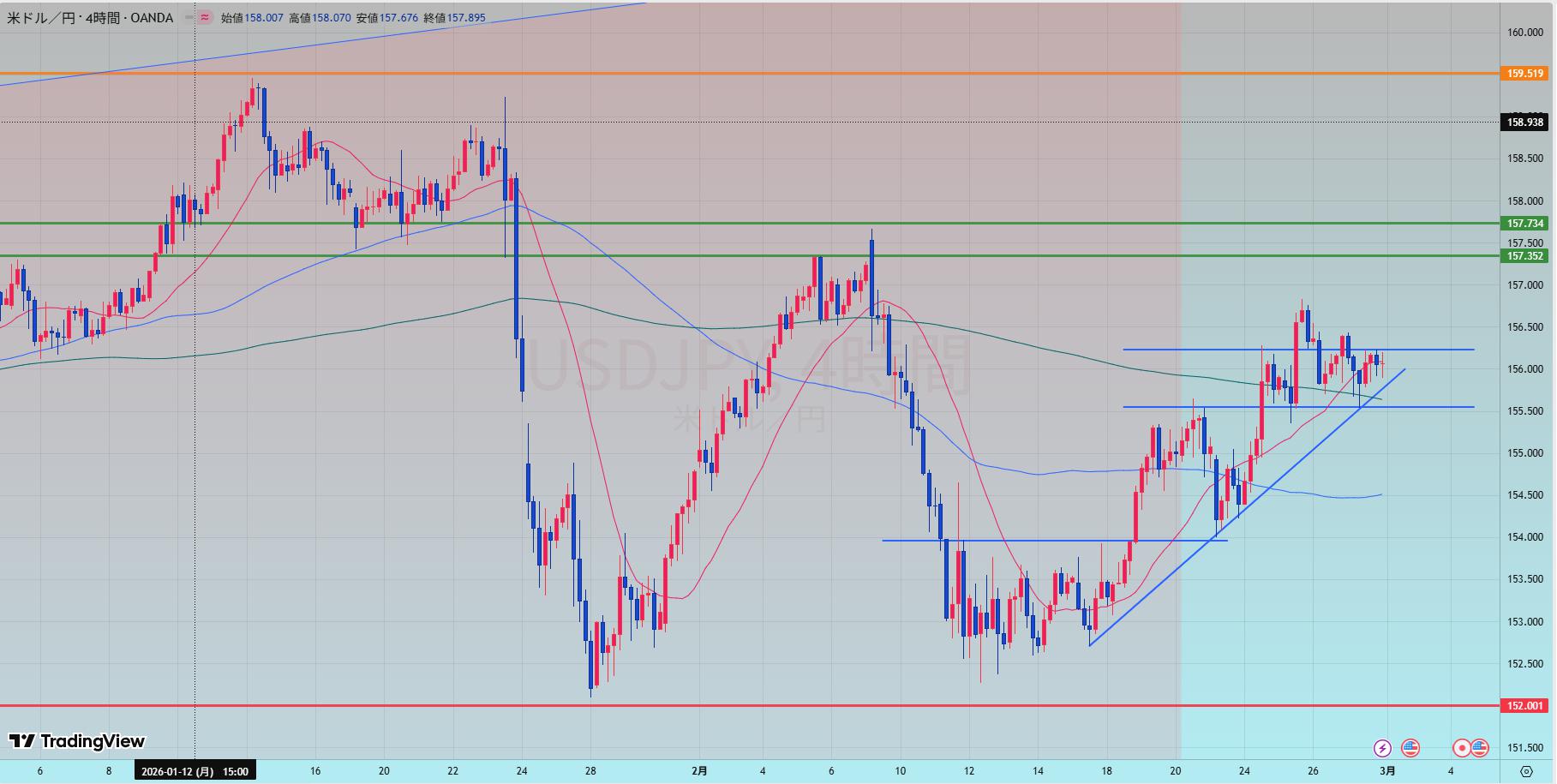
Task: Click the gray dash market status icon
Action: point(187,17)
